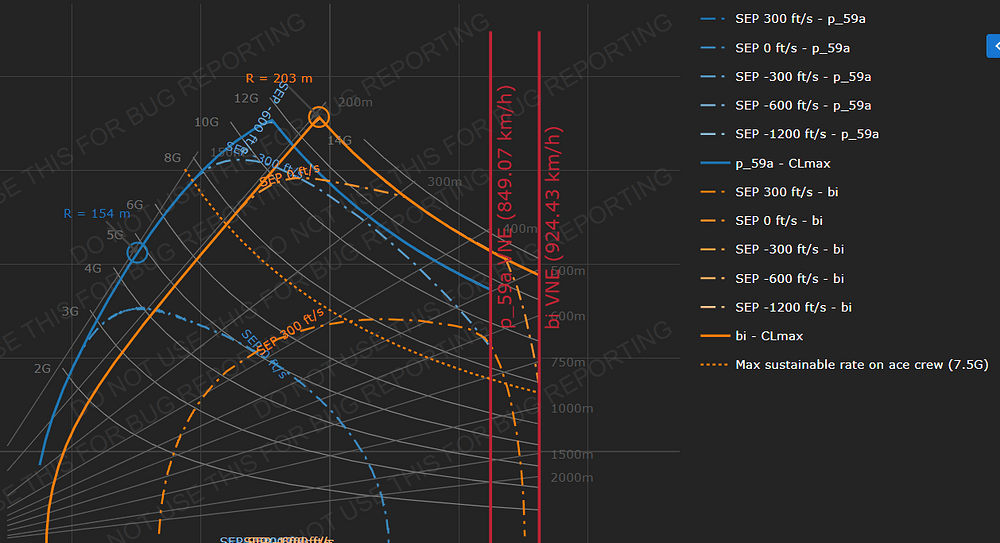Hide the bi - CLmax curve via legend
Viewport: 1000px width, 543px height.
752,336
